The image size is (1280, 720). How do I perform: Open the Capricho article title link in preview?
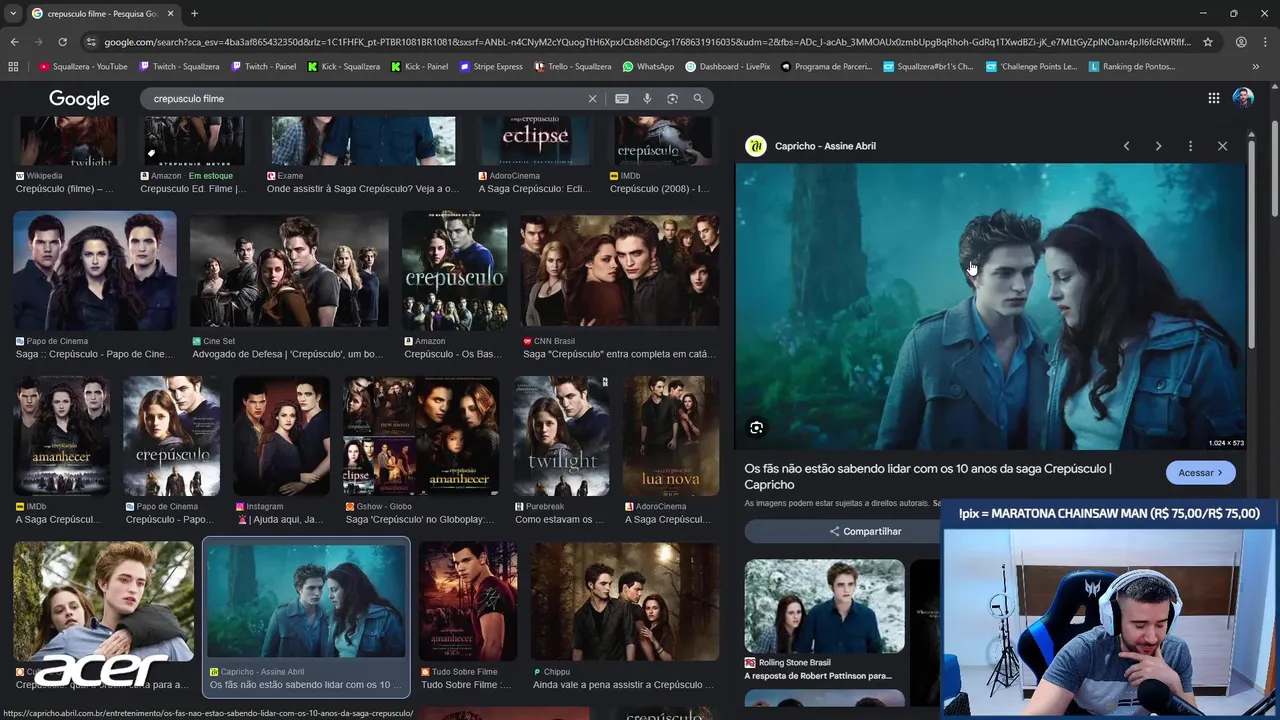click(928, 477)
